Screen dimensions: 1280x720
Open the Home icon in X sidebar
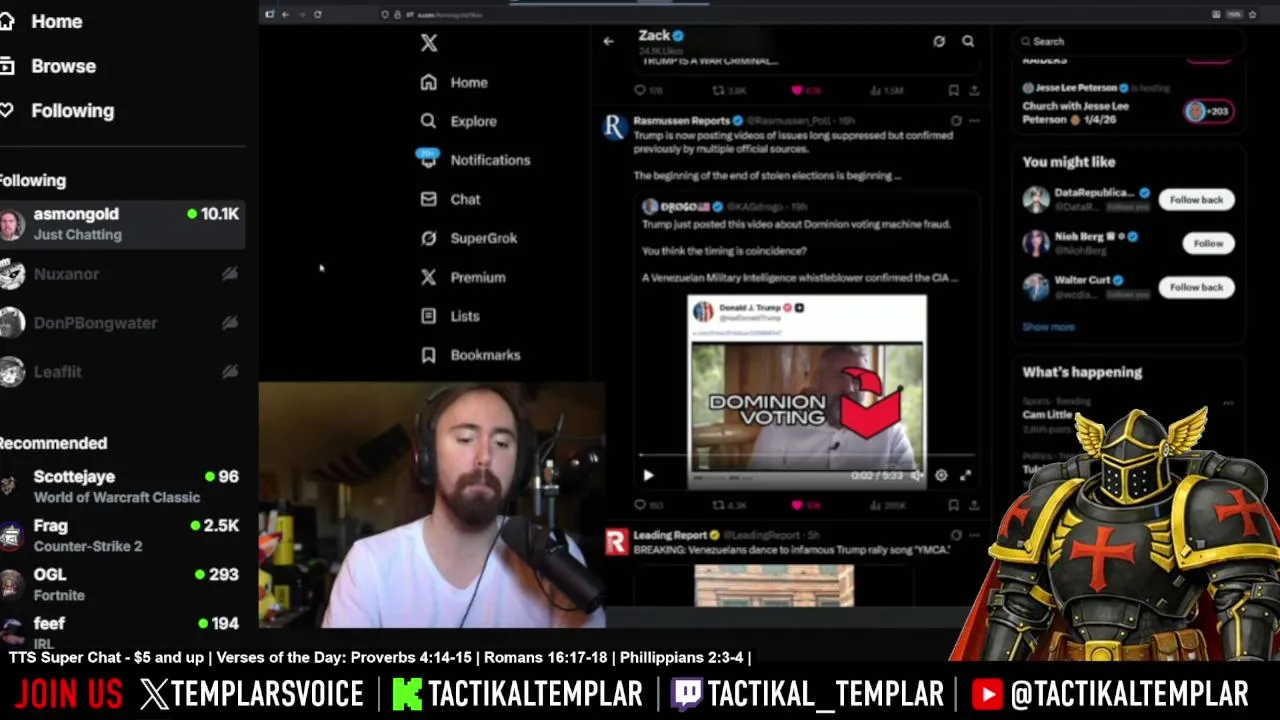428,82
